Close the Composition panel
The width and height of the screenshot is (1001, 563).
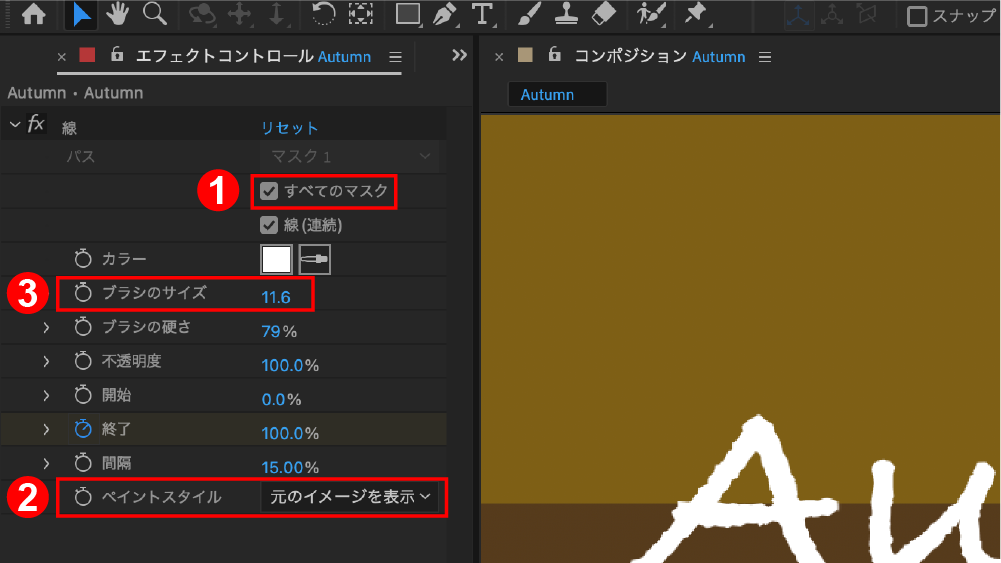tap(499, 57)
